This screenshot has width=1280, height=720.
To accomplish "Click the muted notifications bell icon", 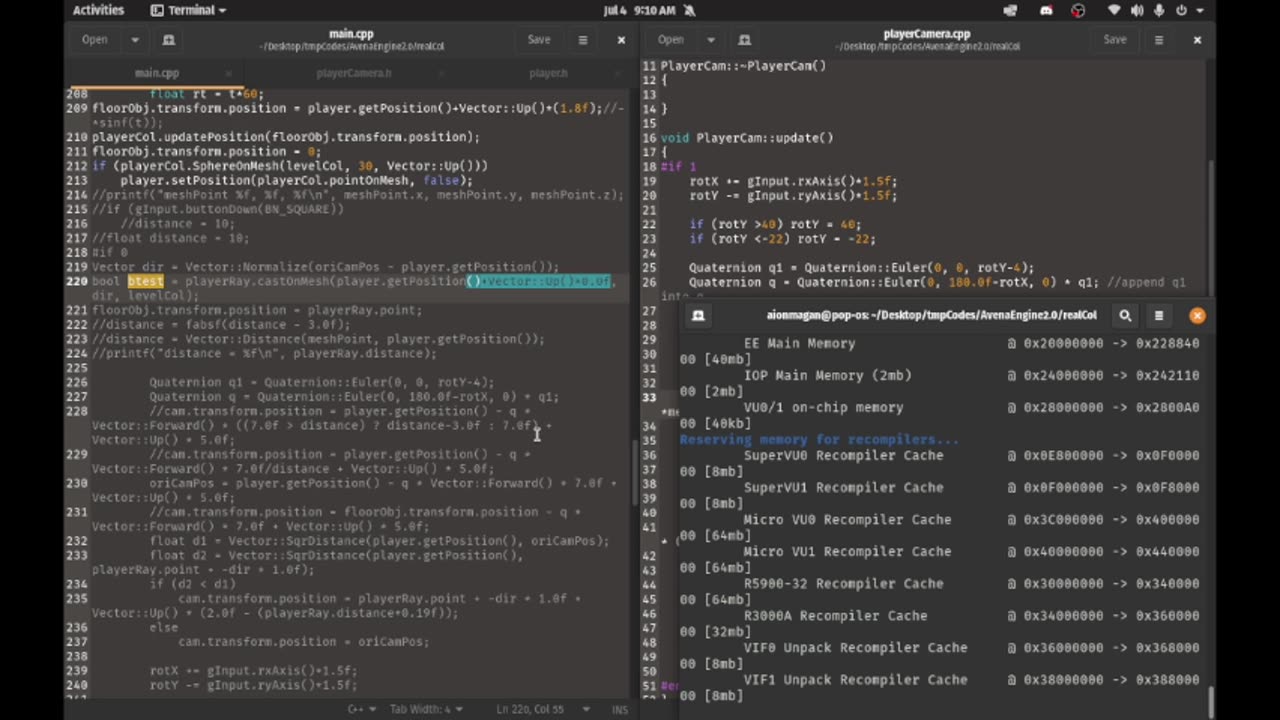I will click(x=689, y=10).
